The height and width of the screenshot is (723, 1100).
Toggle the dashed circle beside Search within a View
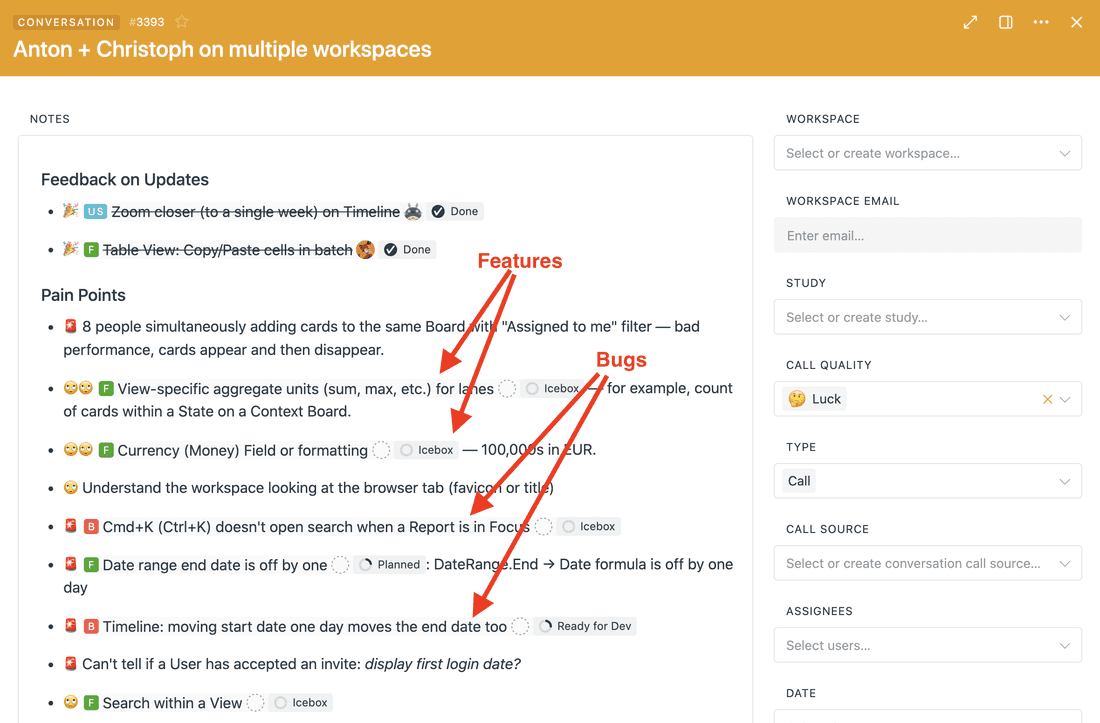(x=255, y=703)
